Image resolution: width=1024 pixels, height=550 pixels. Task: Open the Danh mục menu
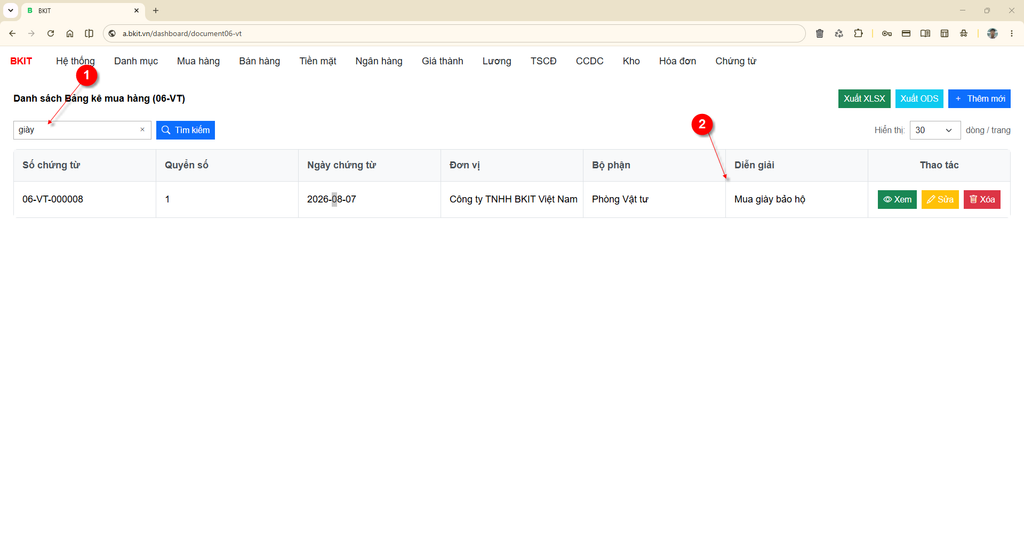click(x=136, y=61)
